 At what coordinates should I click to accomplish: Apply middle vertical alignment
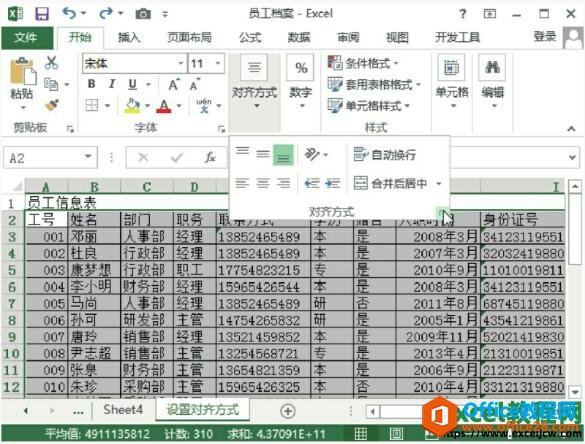[x=263, y=154]
